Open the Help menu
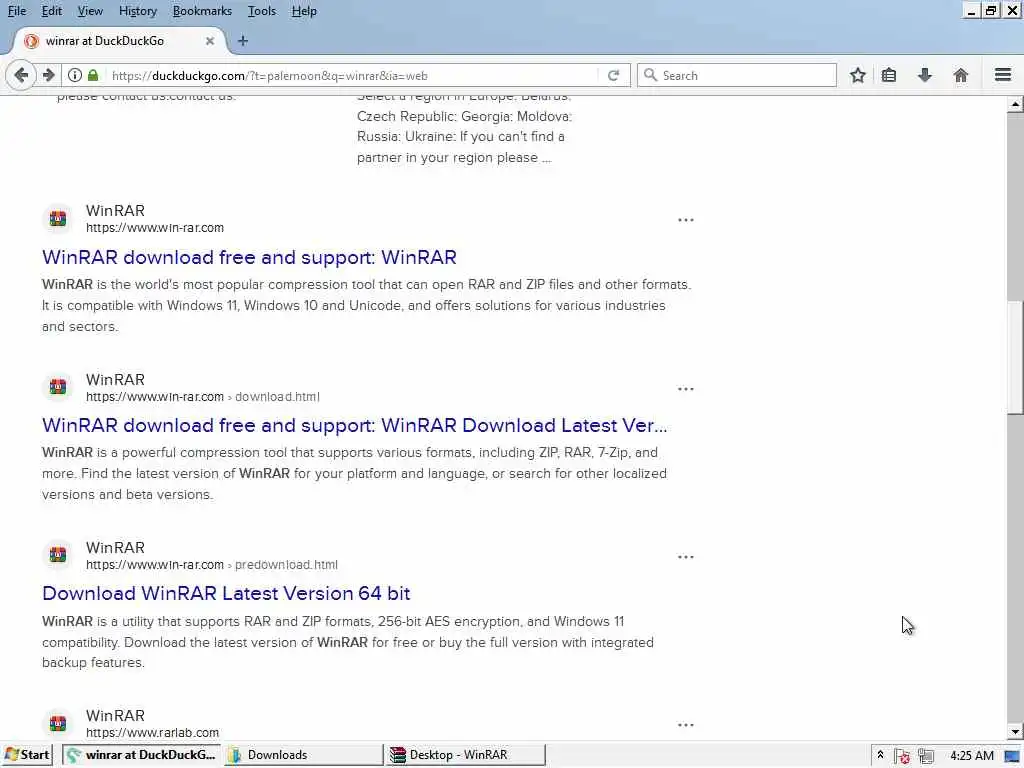This screenshot has height=768, width=1024. coord(304,11)
